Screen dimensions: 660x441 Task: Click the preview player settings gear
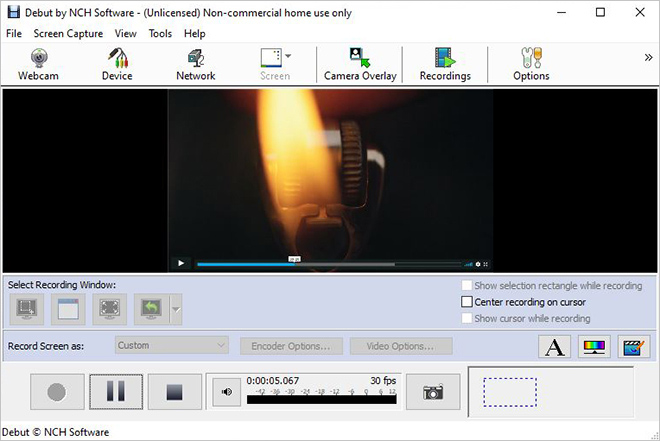[x=478, y=264]
